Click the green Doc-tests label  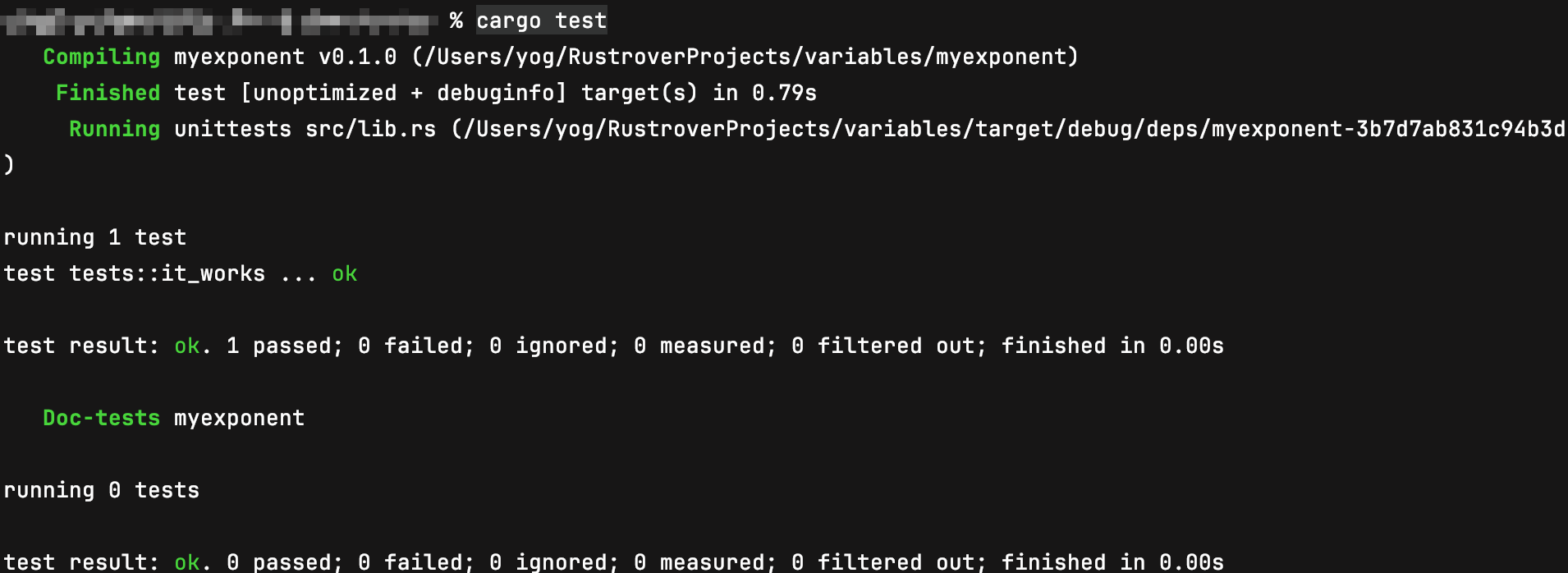[102, 418]
